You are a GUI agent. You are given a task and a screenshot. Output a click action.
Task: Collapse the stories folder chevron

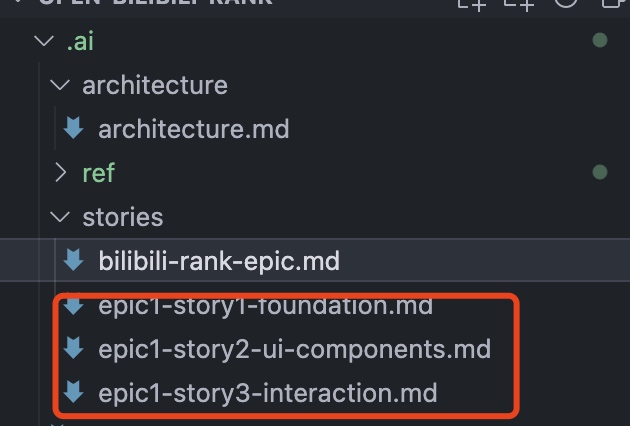[x=60, y=217]
